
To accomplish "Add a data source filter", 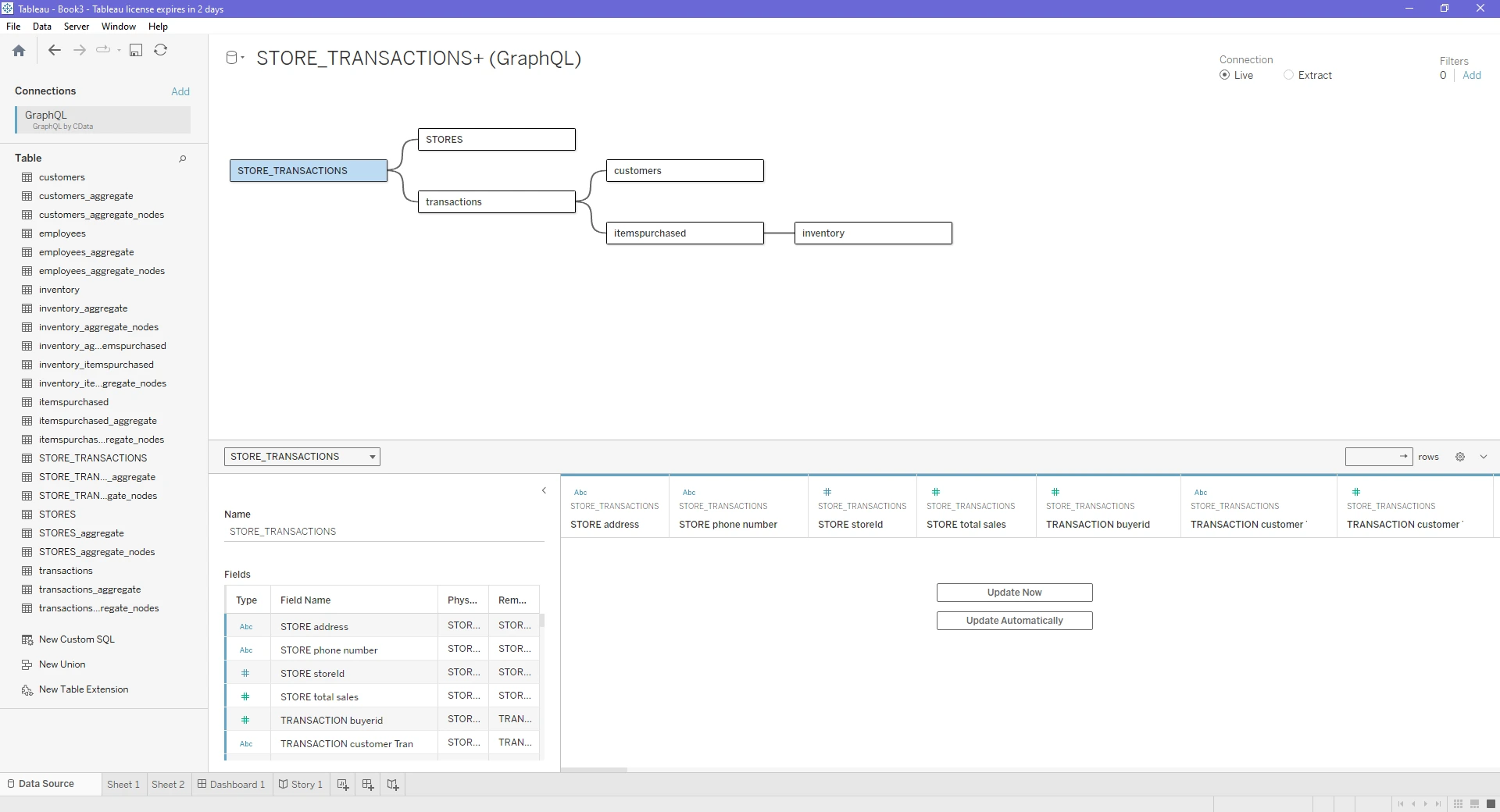I will click(x=1472, y=75).
